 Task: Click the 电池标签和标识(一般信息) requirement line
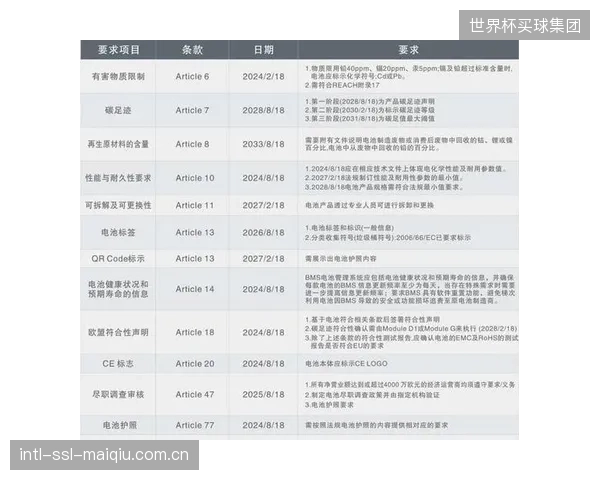(349, 228)
